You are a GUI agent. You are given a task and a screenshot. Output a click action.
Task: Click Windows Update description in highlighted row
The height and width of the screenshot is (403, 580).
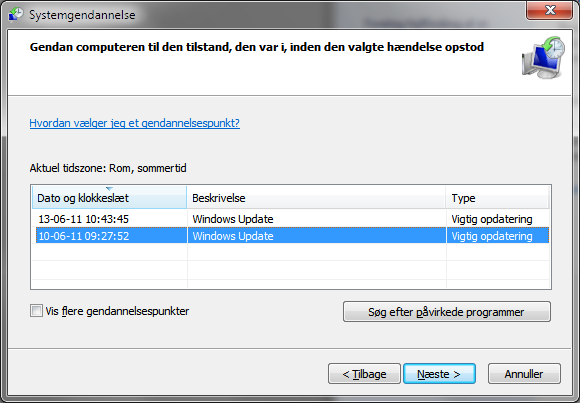click(x=233, y=236)
